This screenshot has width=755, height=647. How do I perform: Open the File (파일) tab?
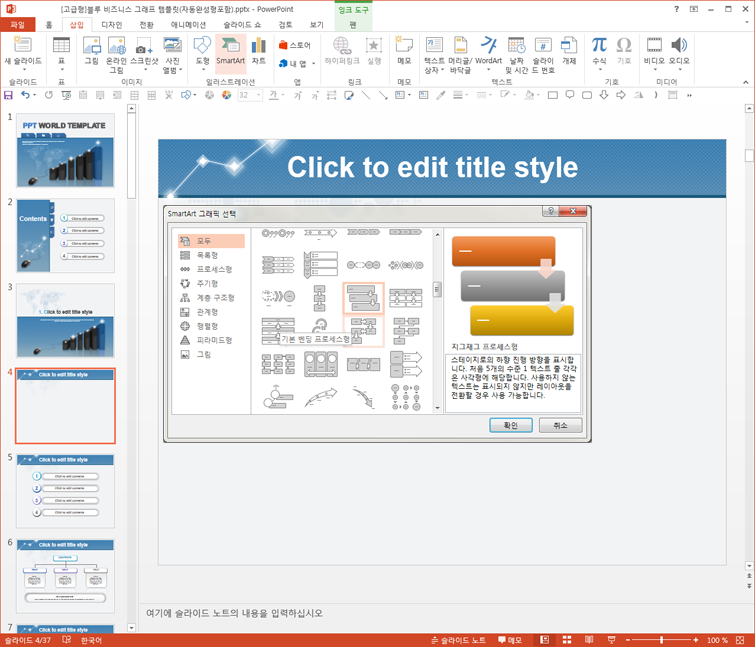17,25
